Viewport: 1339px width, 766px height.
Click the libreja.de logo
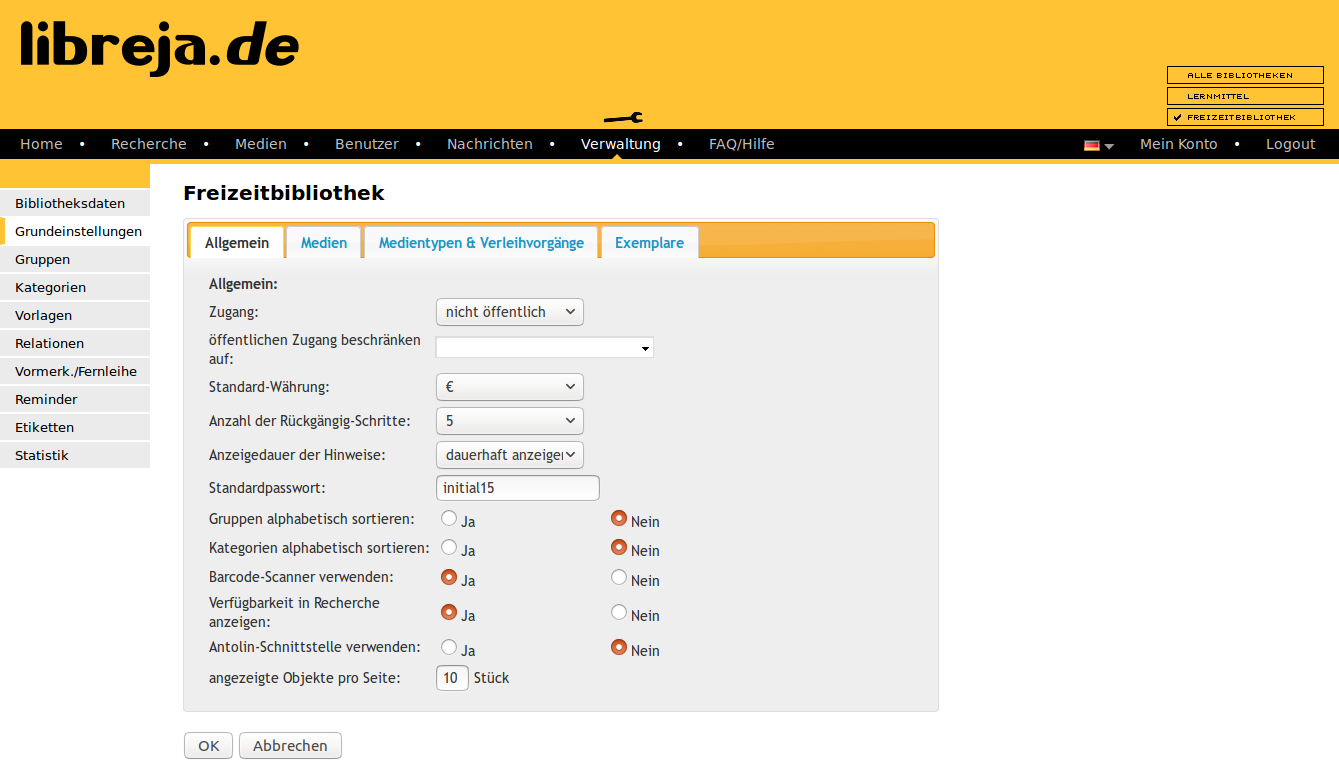point(160,48)
